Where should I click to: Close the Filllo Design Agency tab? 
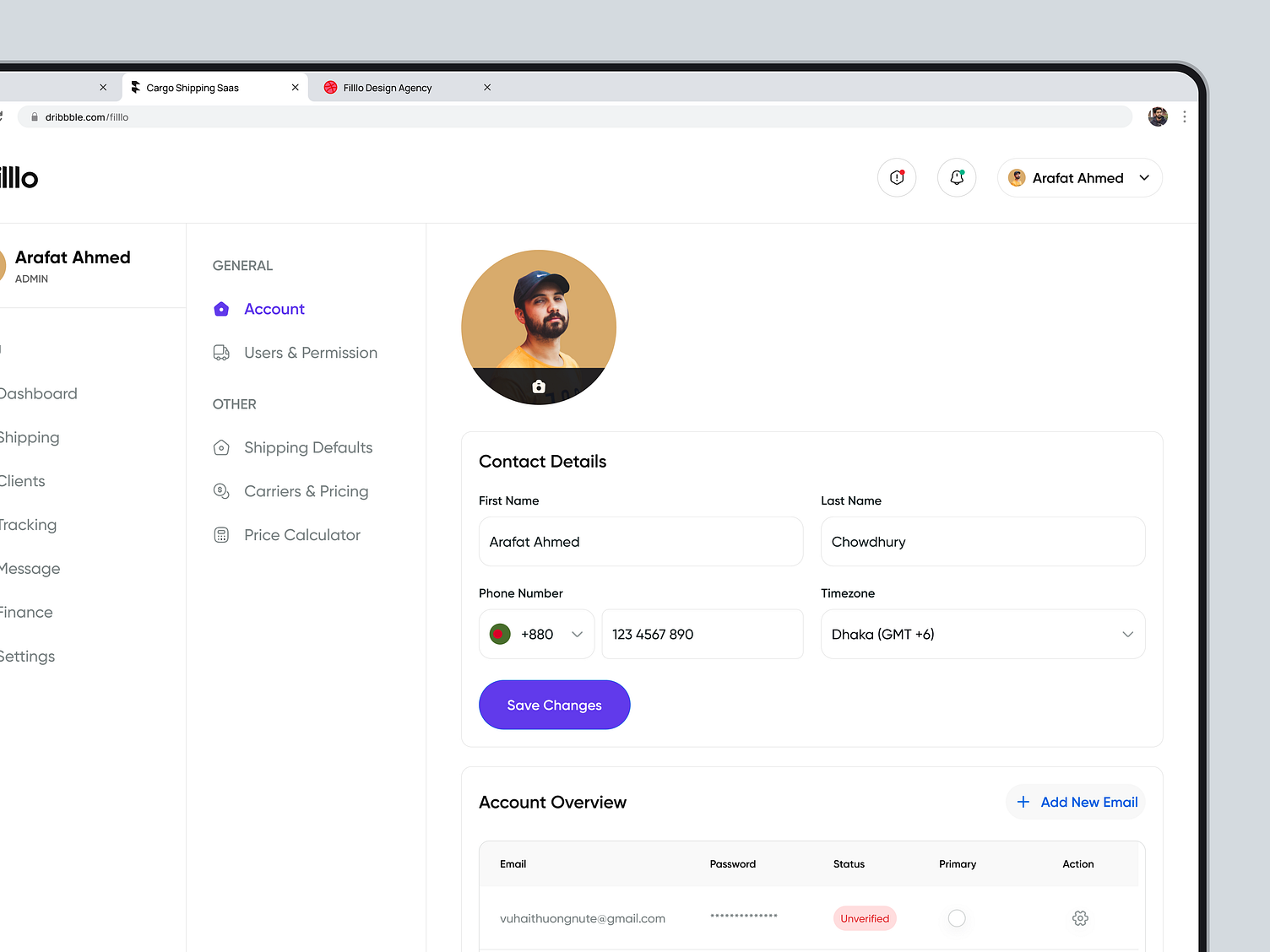[x=487, y=88]
